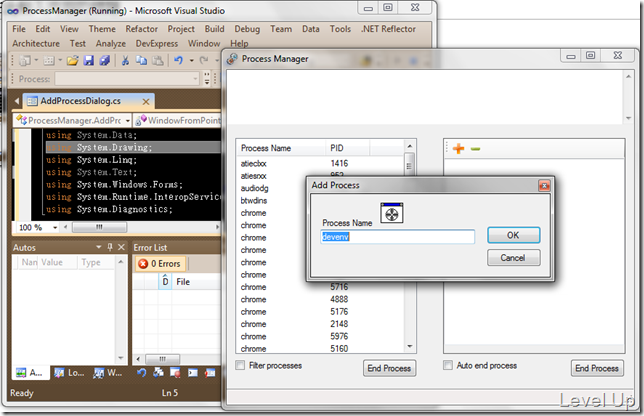This screenshot has width=644, height=416.
Task: Click the Open File toolbar icon
Action: (x=73, y=61)
